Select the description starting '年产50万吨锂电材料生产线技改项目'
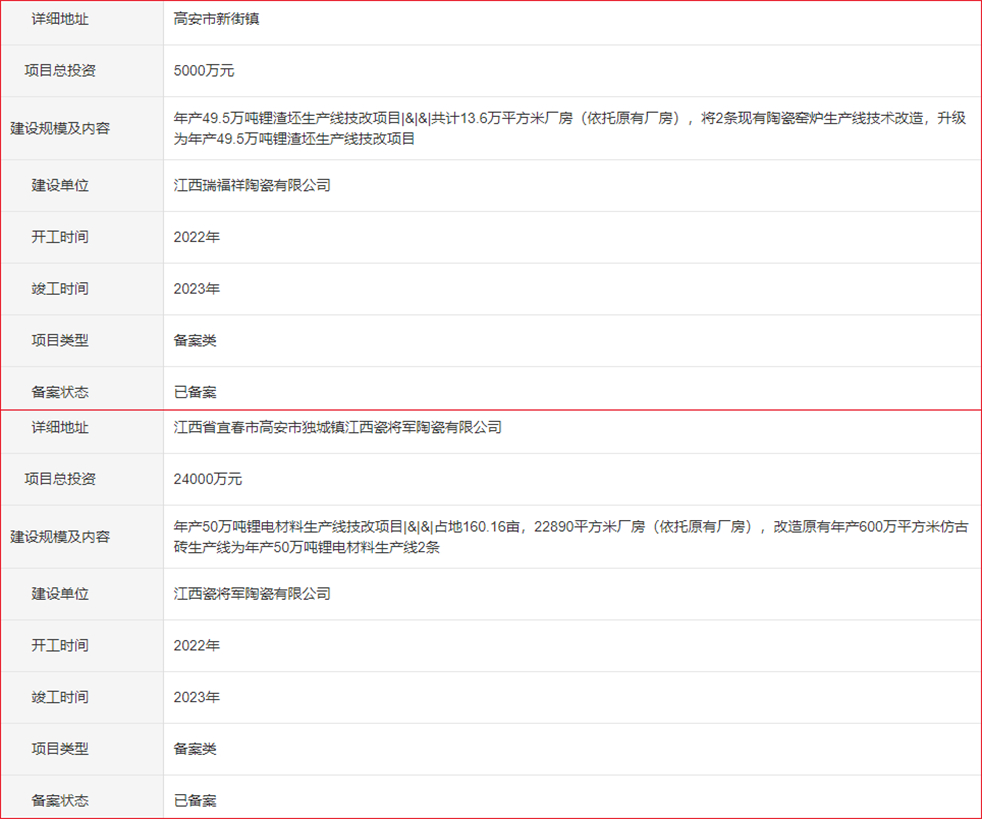 [571, 537]
